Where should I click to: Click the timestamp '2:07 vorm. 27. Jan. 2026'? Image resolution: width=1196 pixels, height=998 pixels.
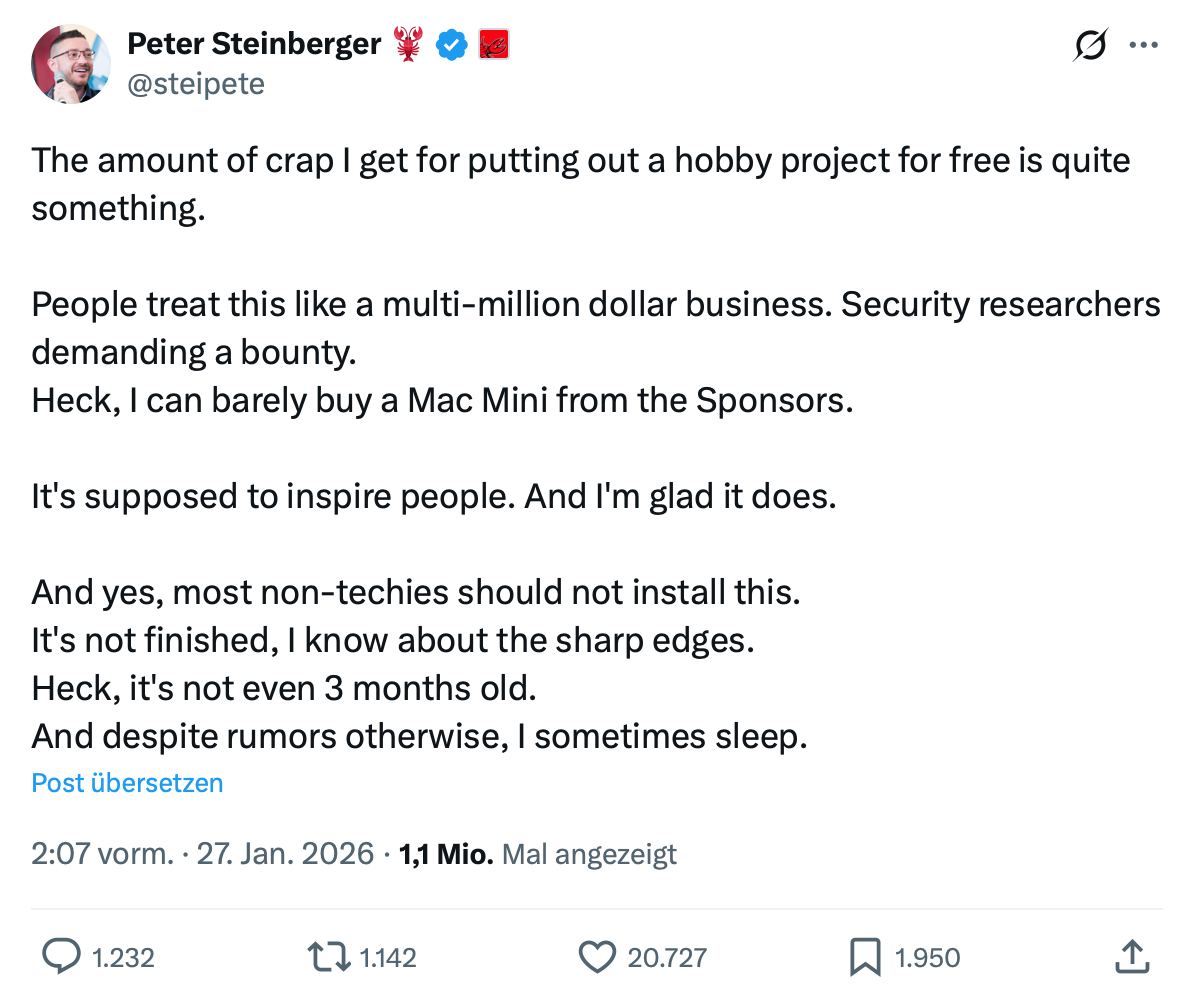(x=200, y=854)
